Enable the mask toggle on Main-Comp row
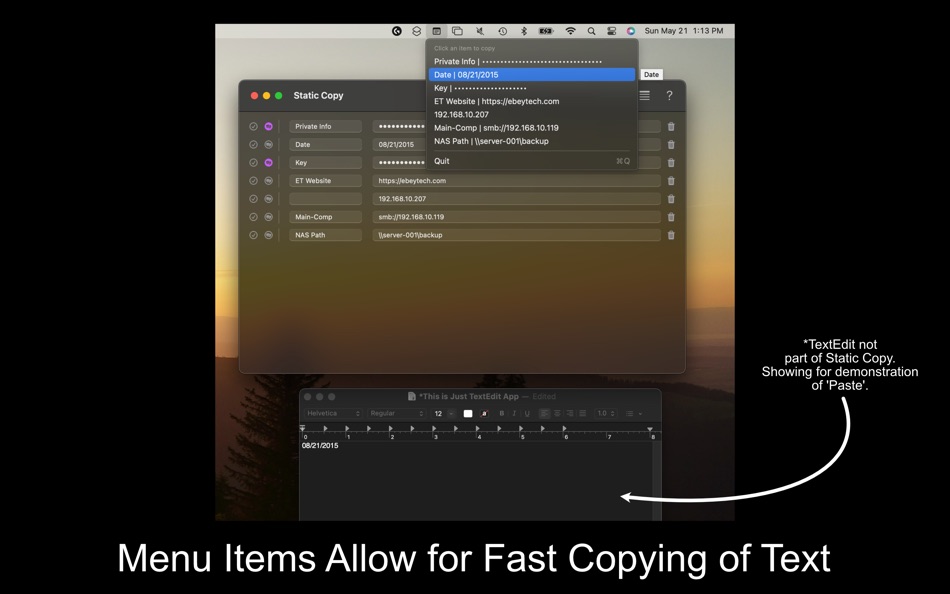Screen dimensions: 950x594 point(268,217)
